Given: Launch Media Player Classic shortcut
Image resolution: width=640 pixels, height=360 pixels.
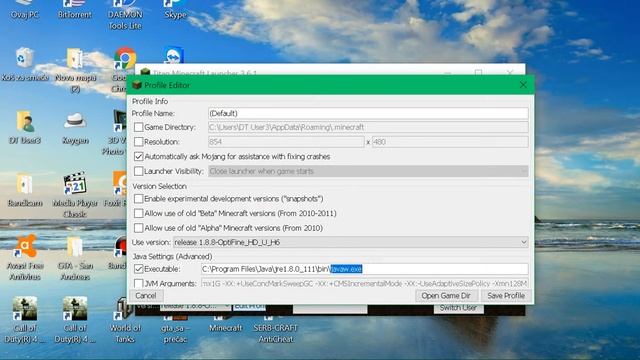Looking at the screenshot, I should pyautogui.click(x=75, y=195).
